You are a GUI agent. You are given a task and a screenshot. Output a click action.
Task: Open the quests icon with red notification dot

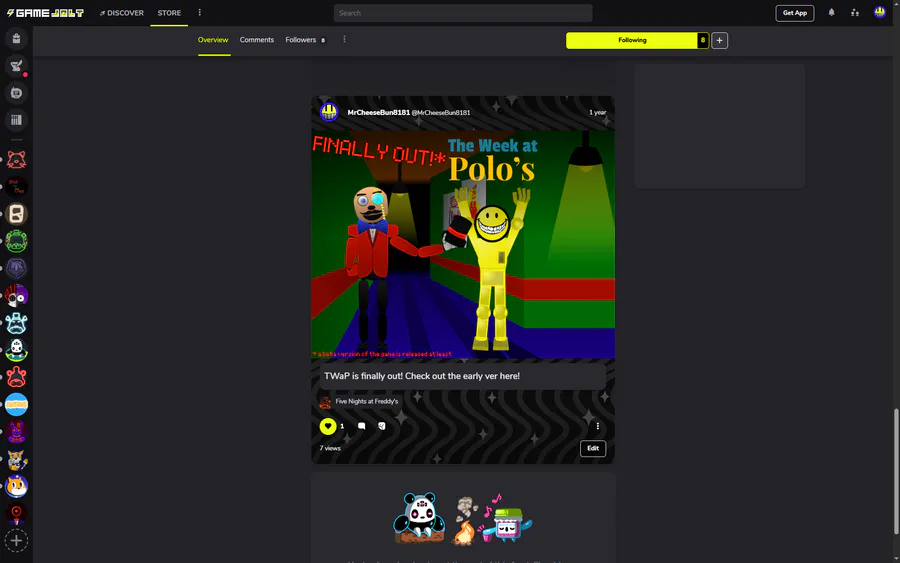(16, 66)
